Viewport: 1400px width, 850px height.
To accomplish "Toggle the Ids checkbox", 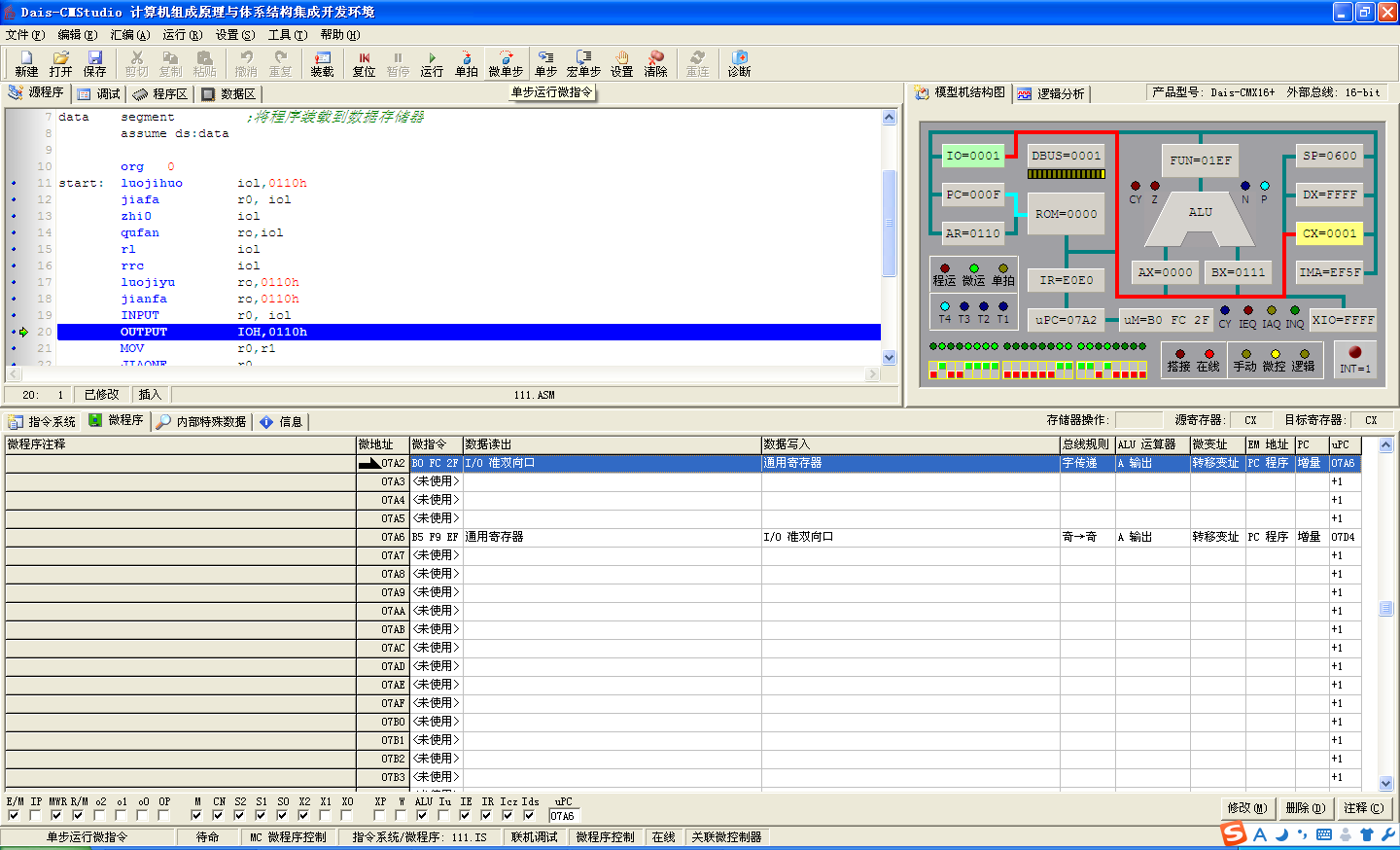I will pyautogui.click(x=529, y=816).
